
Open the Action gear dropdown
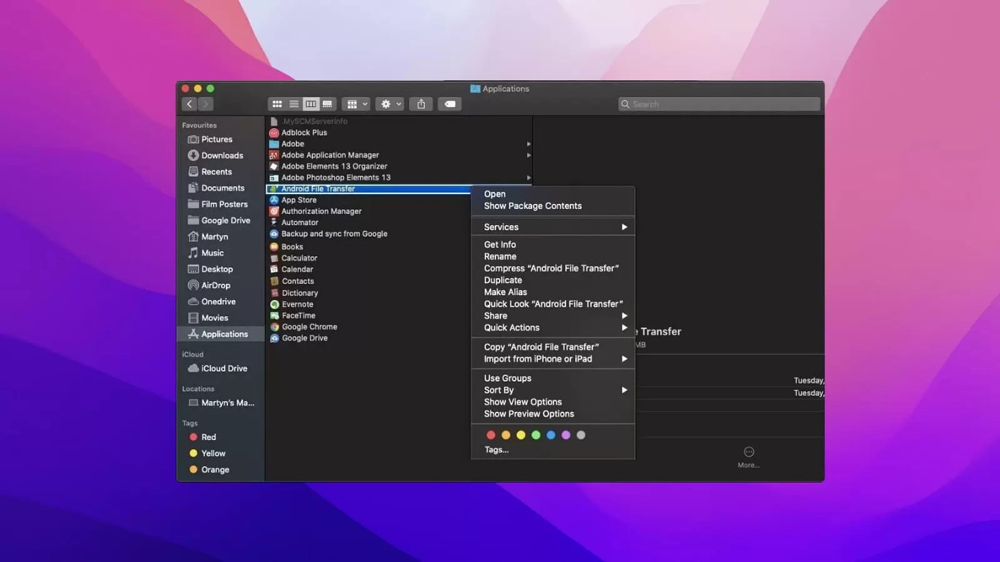(390, 104)
